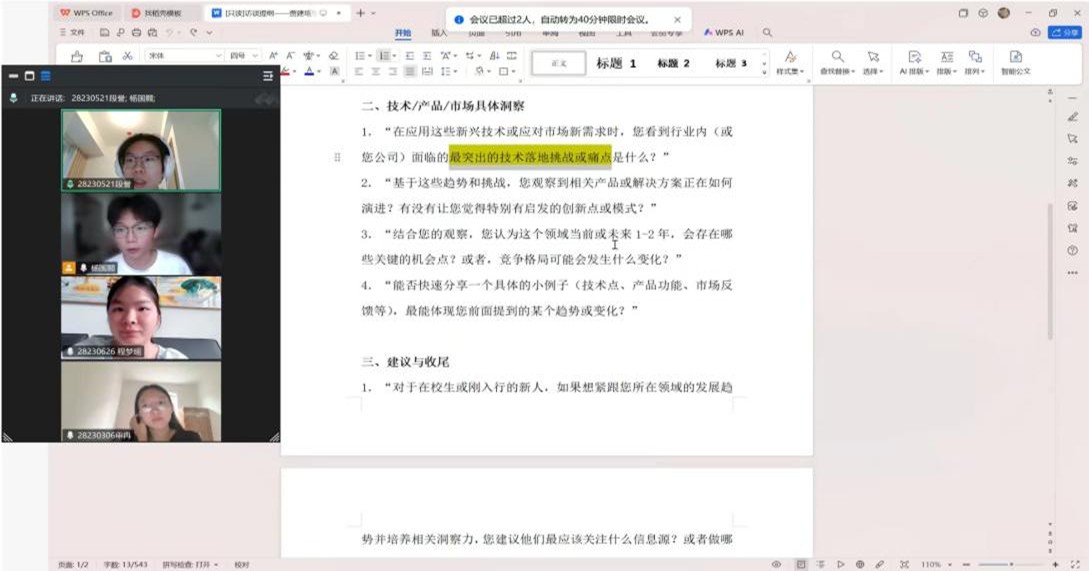Toggle the numbered list formatting
Screen dimensions: 1089x571
point(385,56)
